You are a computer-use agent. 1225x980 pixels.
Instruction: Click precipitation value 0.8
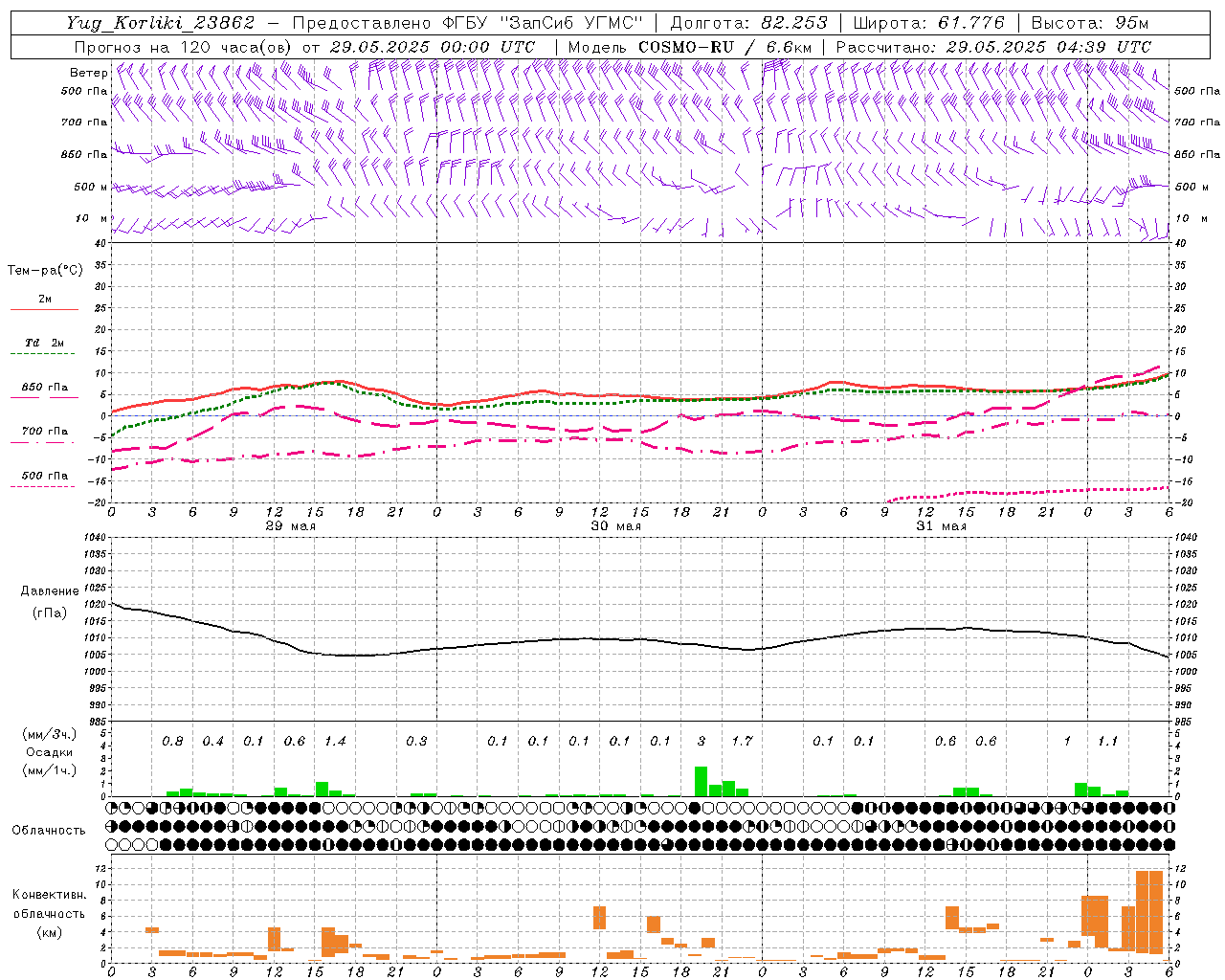click(172, 742)
